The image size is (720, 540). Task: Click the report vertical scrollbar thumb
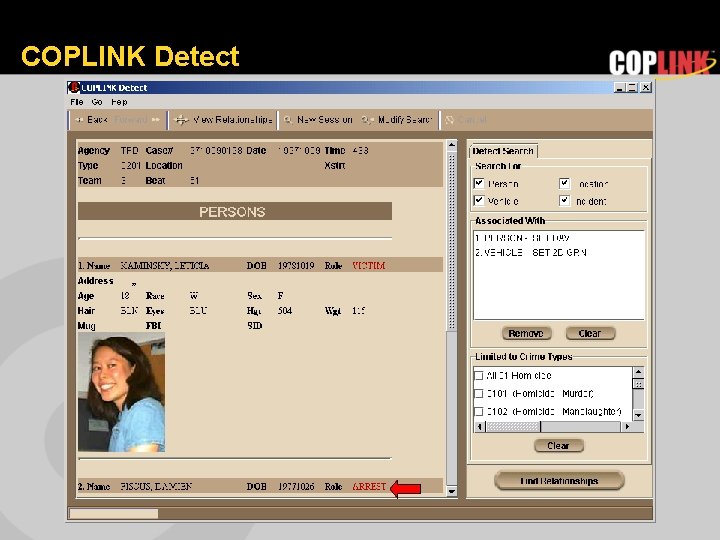[x=451, y=241]
